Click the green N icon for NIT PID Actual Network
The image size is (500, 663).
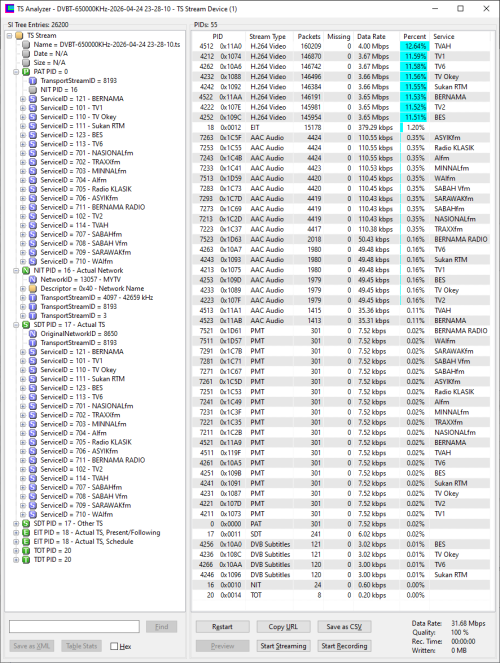click(x=26, y=270)
